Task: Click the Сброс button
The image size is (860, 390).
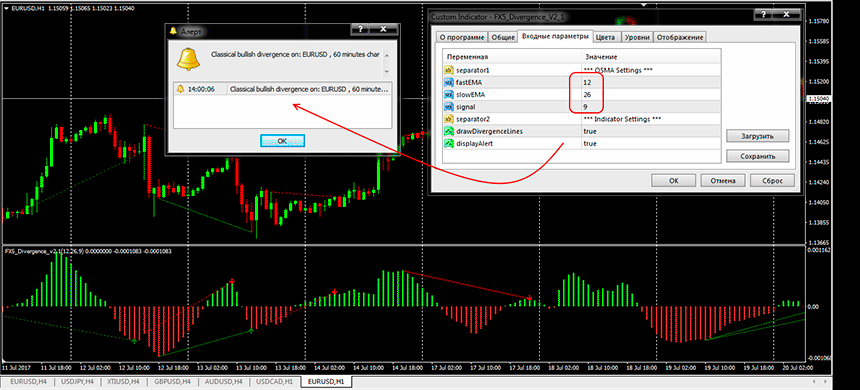Action: click(x=772, y=180)
